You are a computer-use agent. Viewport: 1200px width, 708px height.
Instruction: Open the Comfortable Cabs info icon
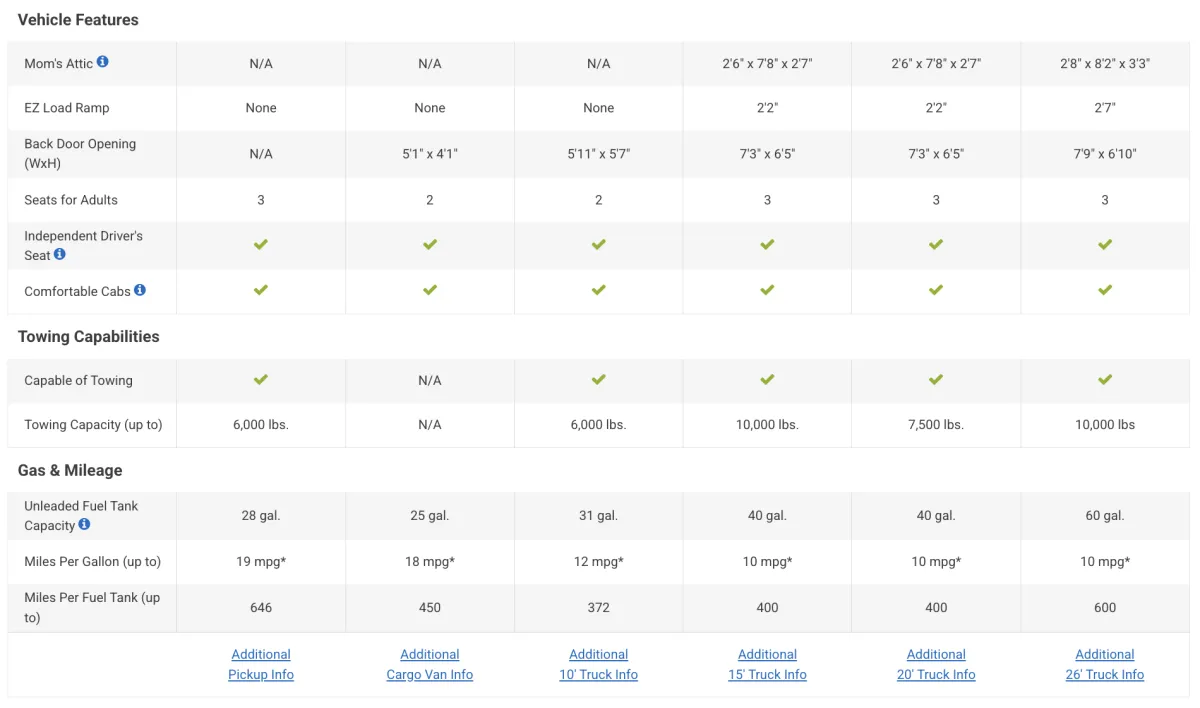tap(140, 290)
